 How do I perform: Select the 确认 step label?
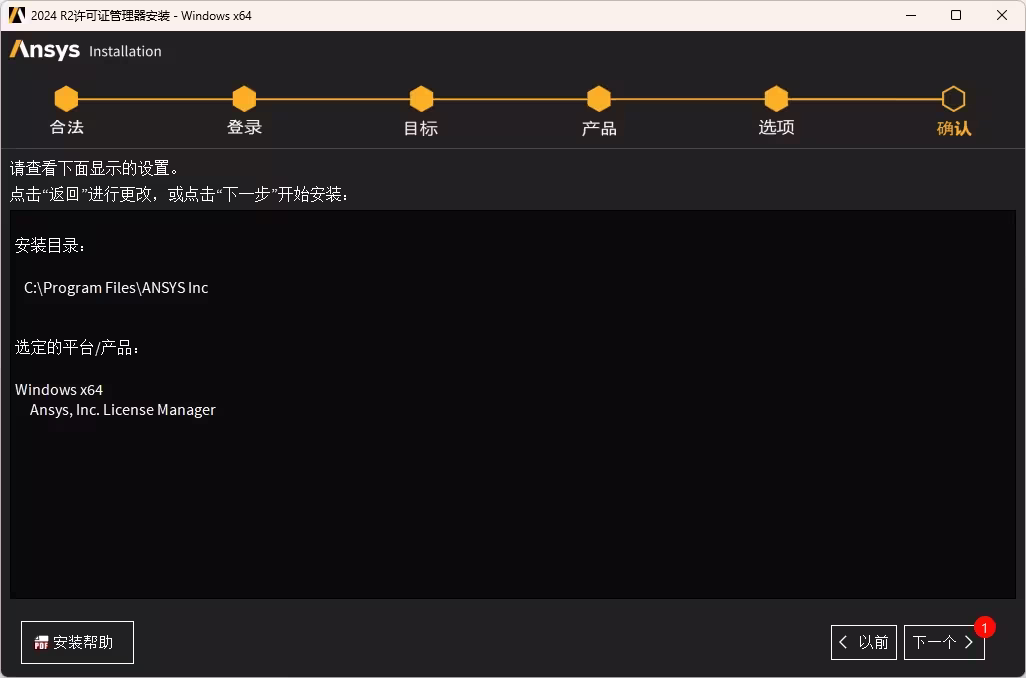[x=954, y=128]
